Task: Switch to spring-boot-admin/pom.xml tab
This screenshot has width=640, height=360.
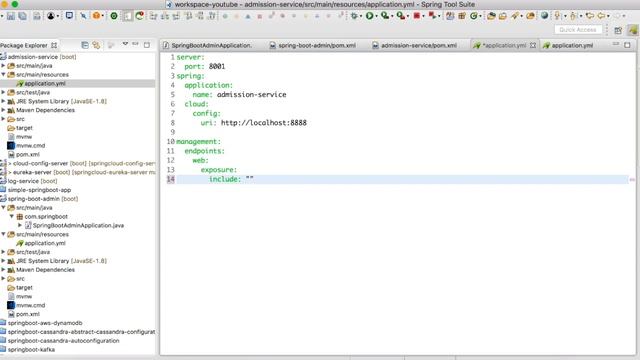Action: click(x=313, y=45)
